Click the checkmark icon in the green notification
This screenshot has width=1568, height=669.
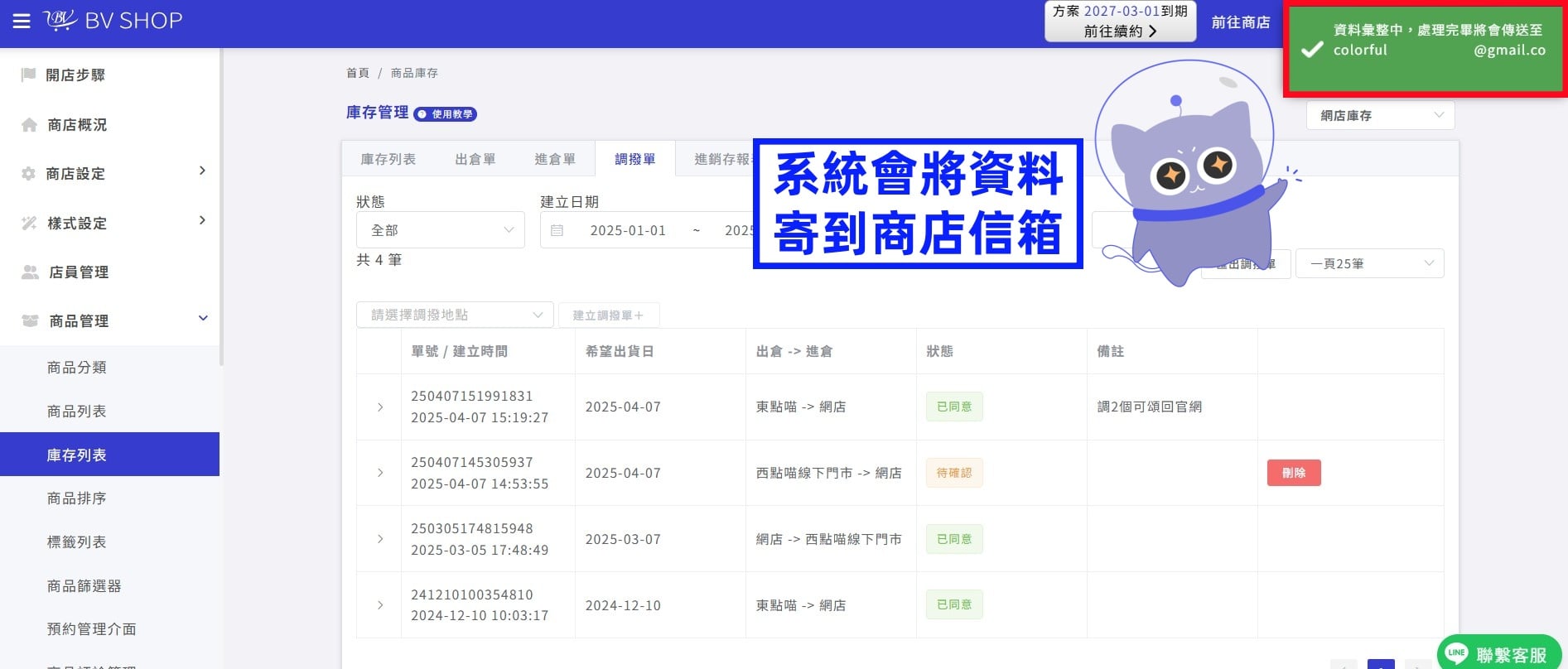click(x=1312, y=50)
